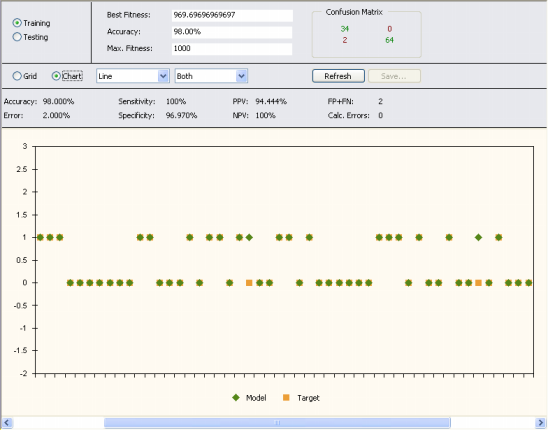Click true negative count 64 in confusion matrix
The height and width of the screenshot is (430, 548).
[389, 40]
